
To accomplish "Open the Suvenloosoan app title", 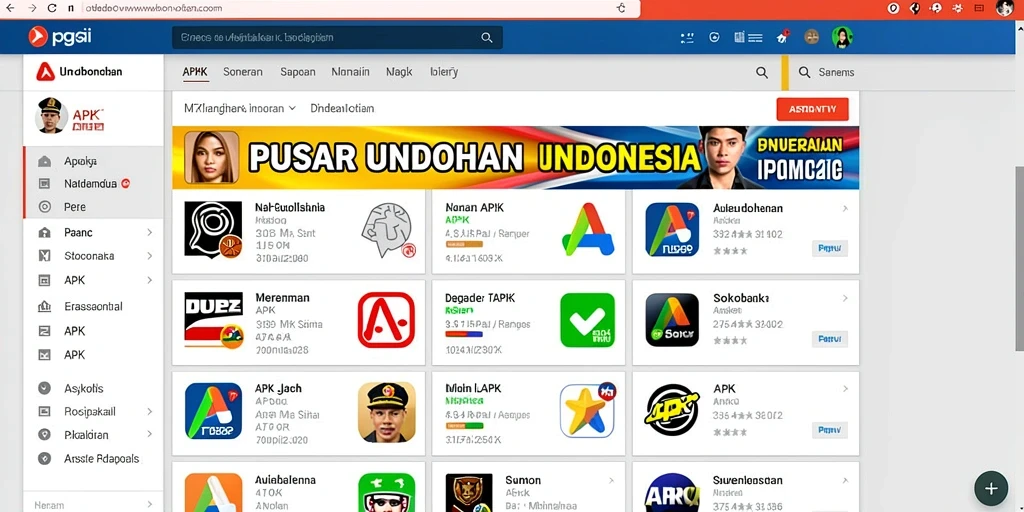I will (748, 480).
